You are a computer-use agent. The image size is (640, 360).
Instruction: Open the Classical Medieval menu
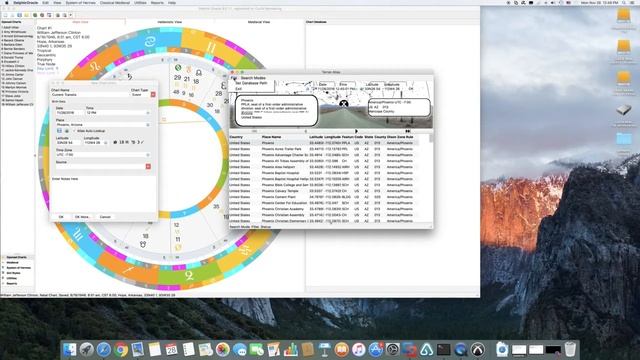[115, 2]
